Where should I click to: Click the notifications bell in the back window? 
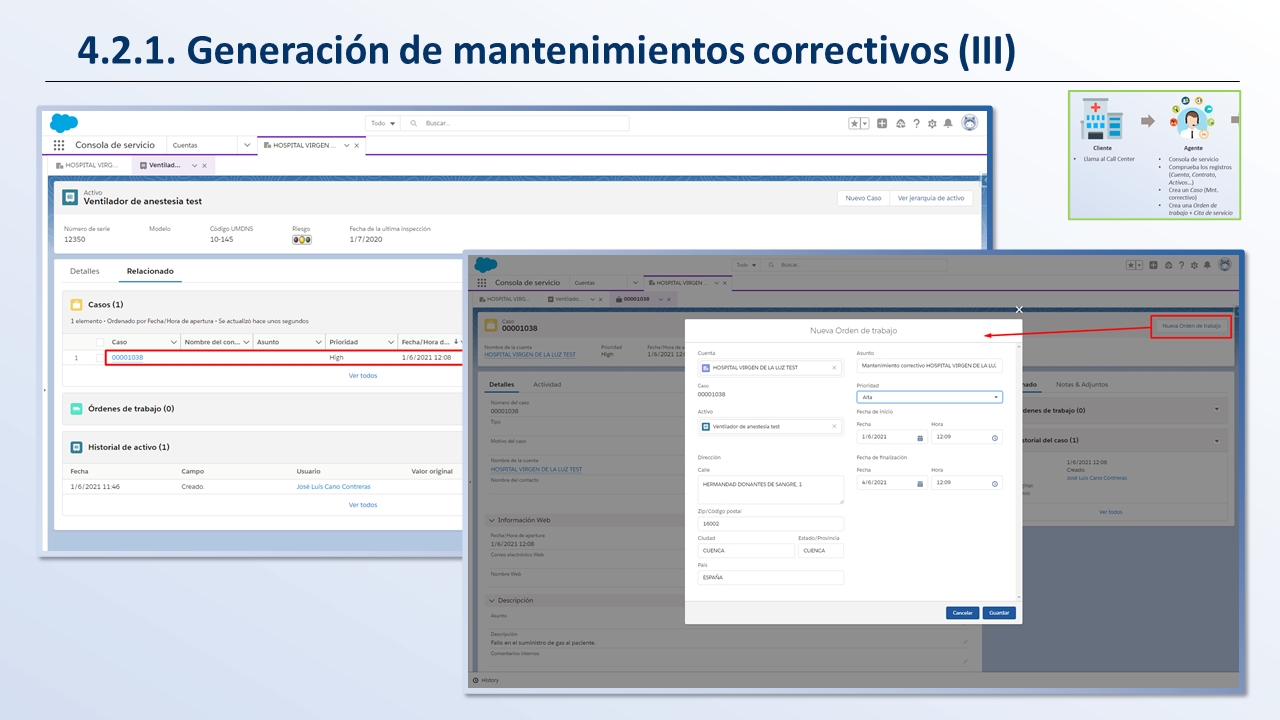(948, 123)
